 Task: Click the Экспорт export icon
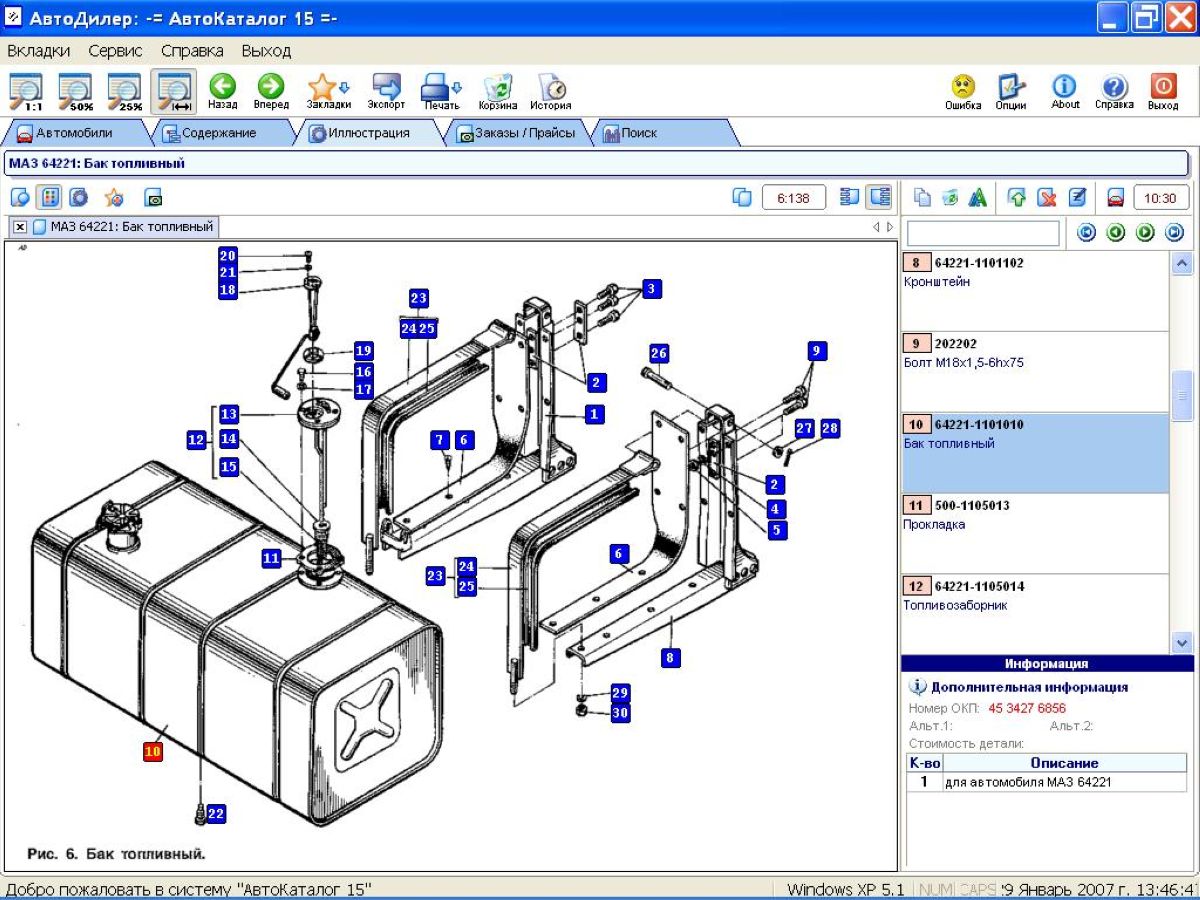pos(386,91)
